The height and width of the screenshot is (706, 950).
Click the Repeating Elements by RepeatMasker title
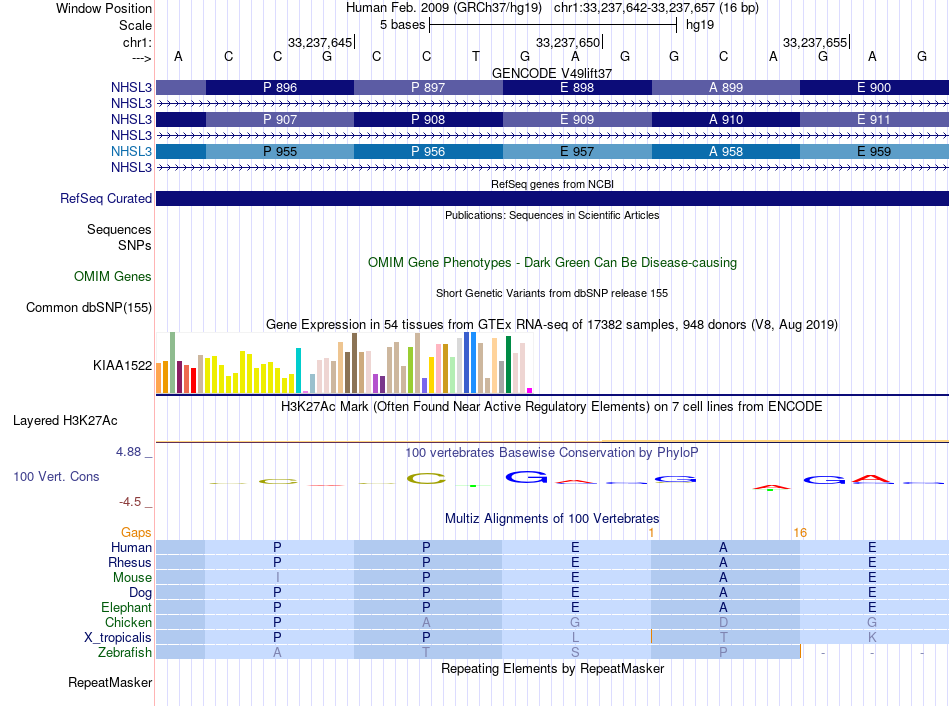(553, 668)
